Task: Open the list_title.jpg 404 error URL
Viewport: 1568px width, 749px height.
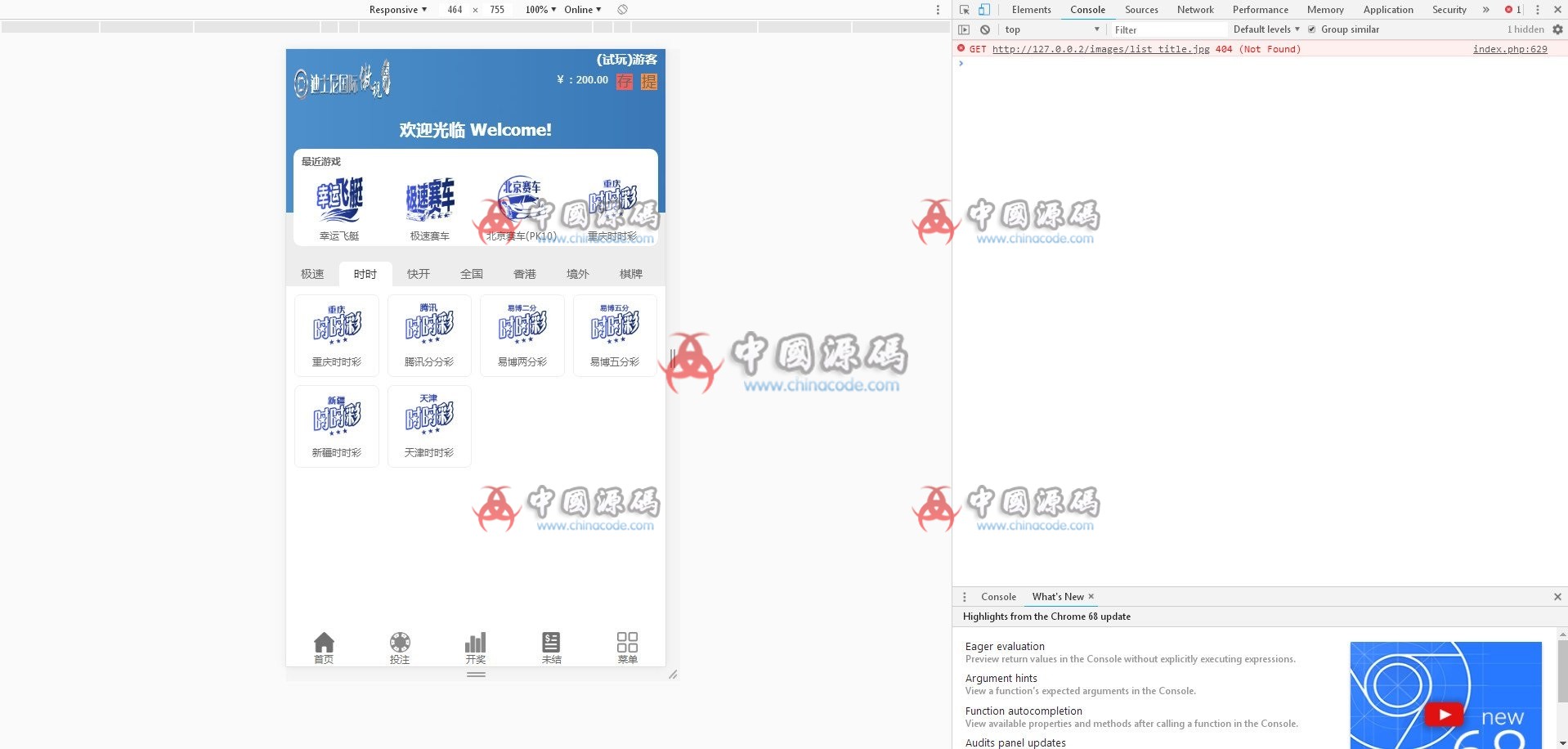Action: [x=1100, y=49]
